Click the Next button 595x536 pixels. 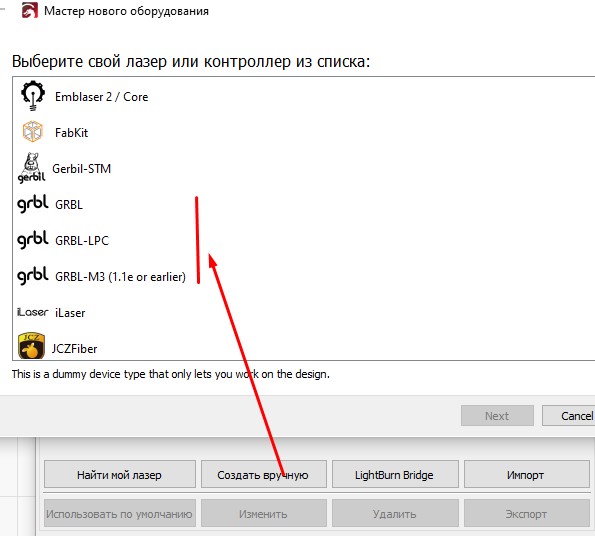coord(497,416)
